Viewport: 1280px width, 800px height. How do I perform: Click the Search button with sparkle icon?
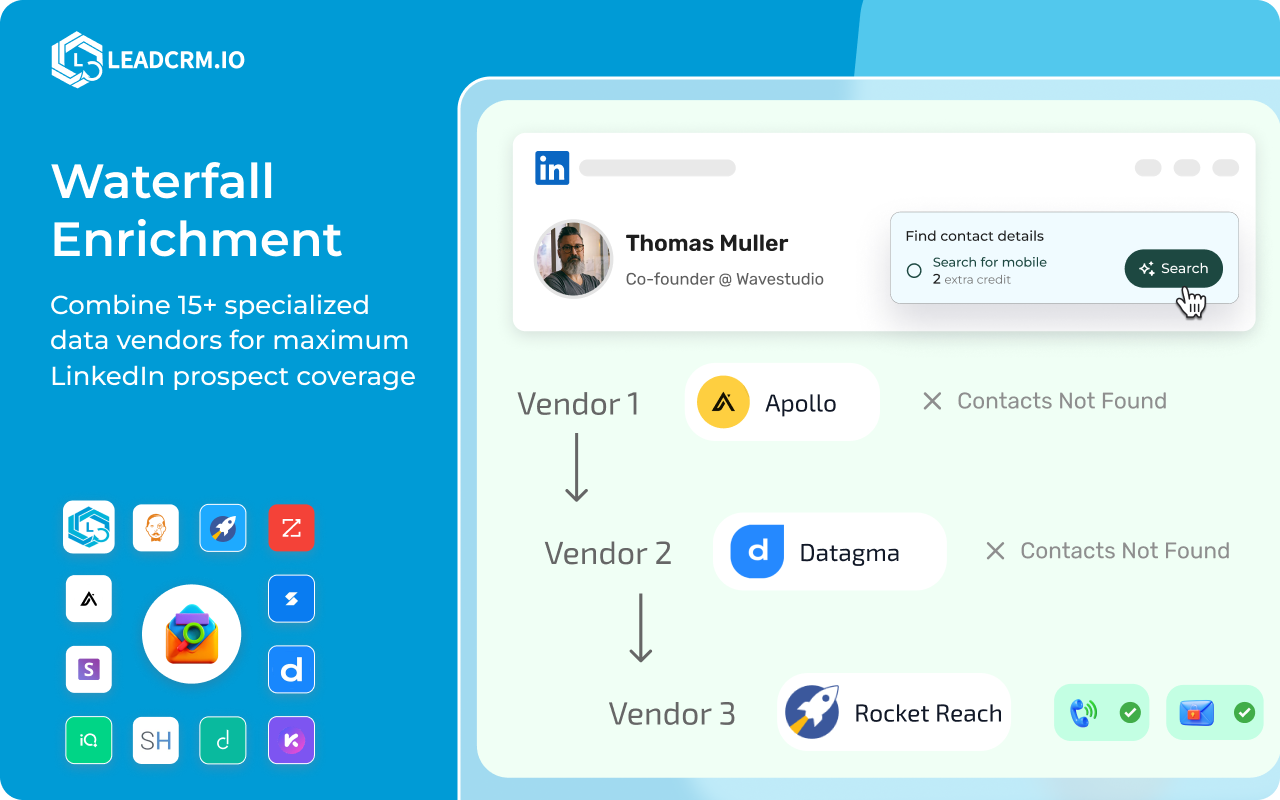[1173, 268]
